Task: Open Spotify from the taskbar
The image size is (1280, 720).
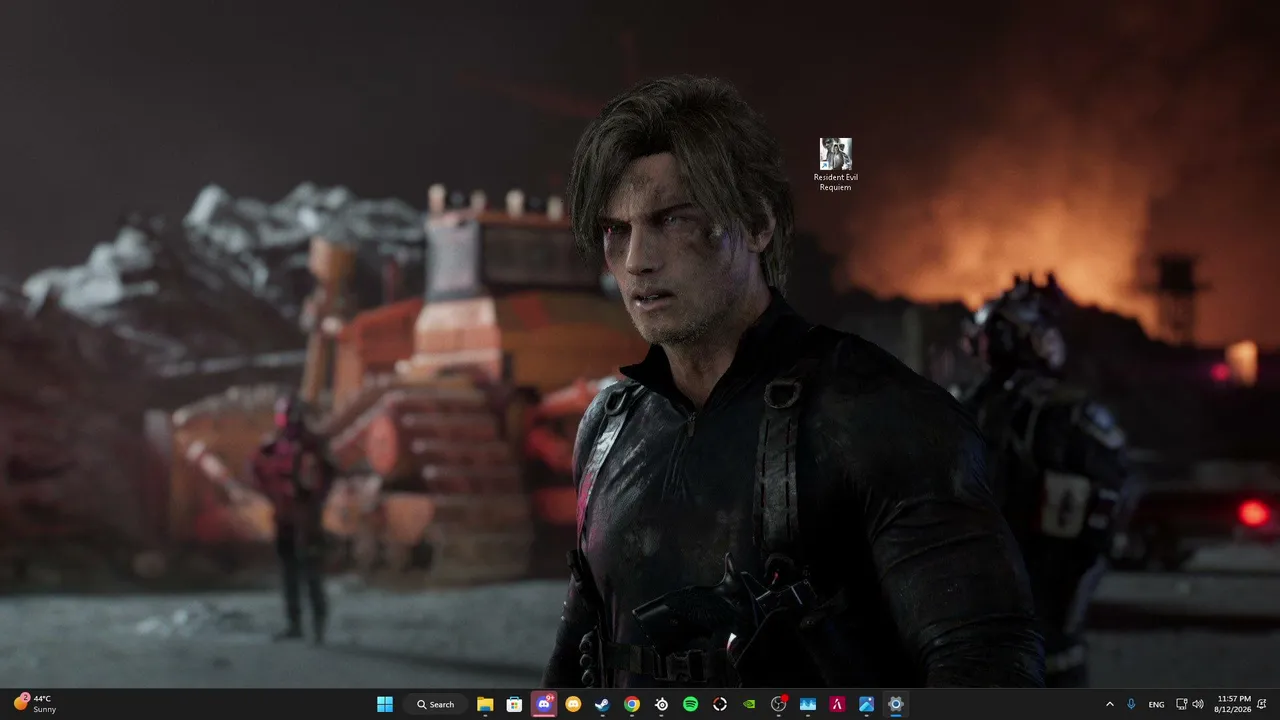Action: 690,704
